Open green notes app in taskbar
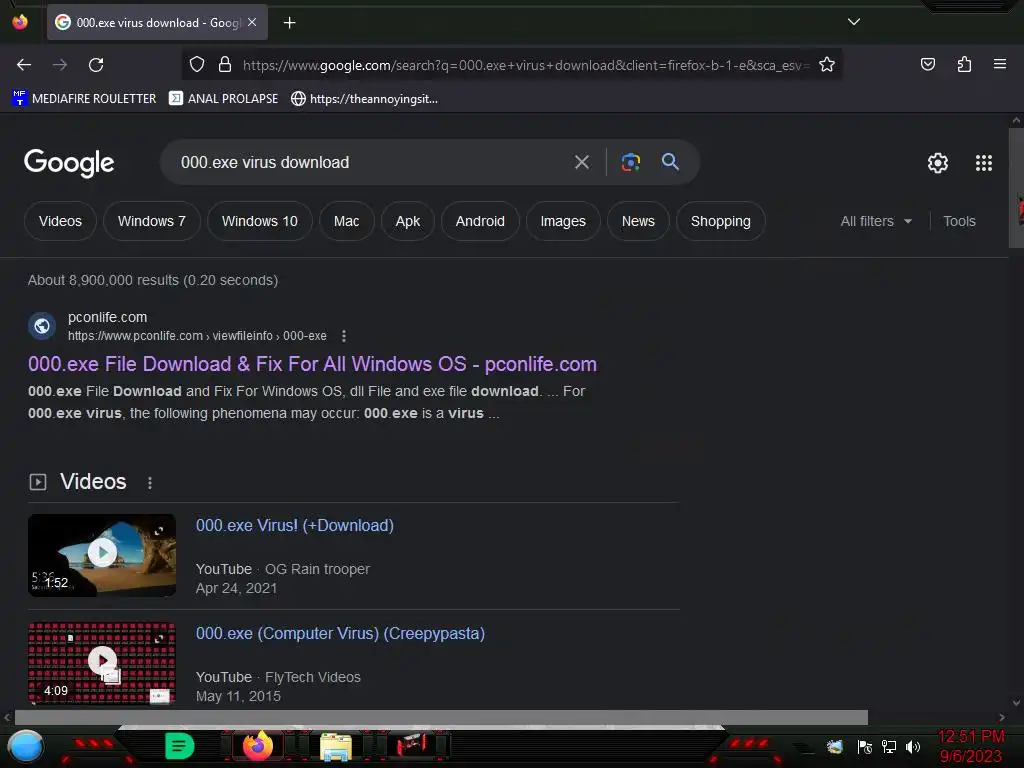 (180, 746)
